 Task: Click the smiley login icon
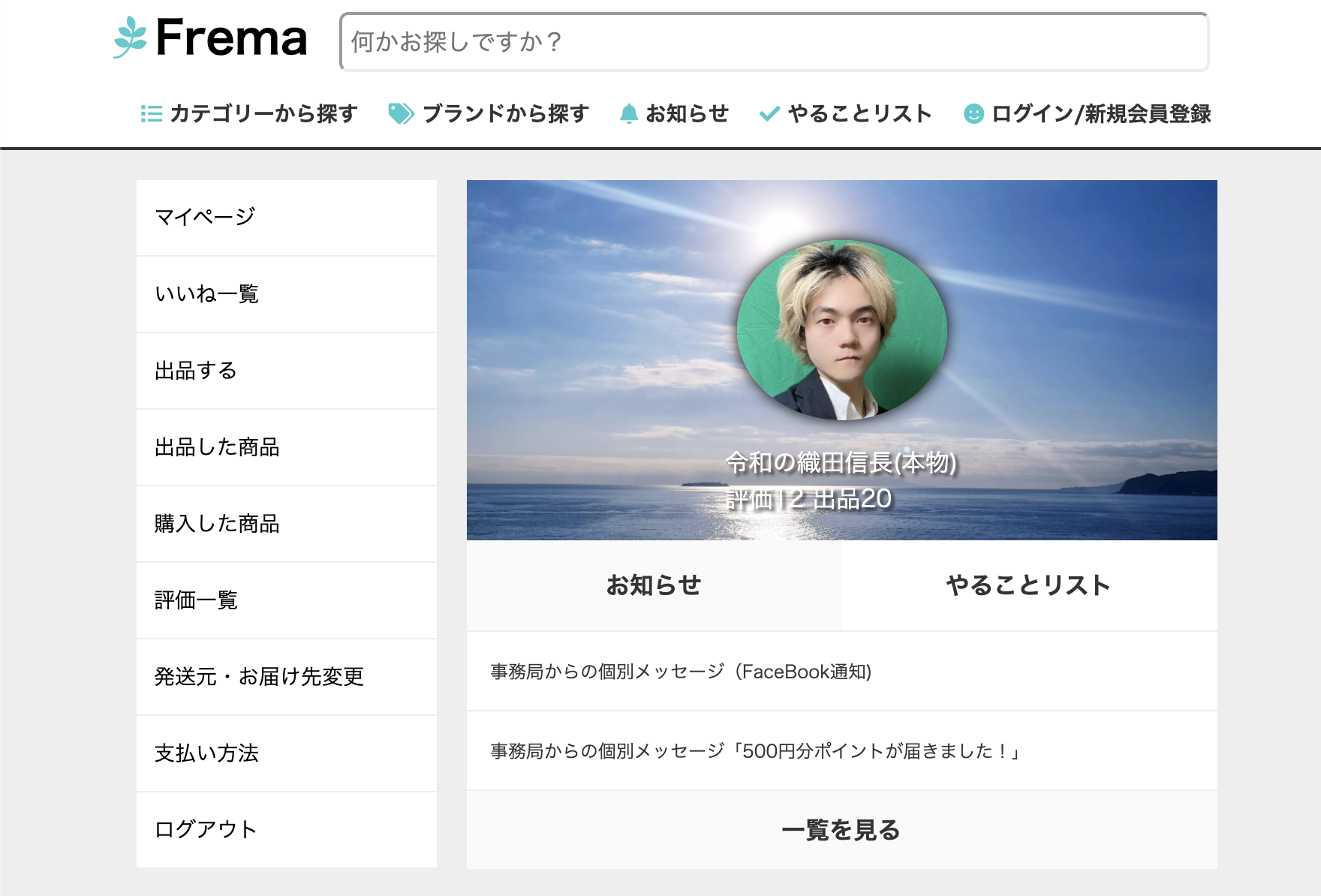coord(973,114)
